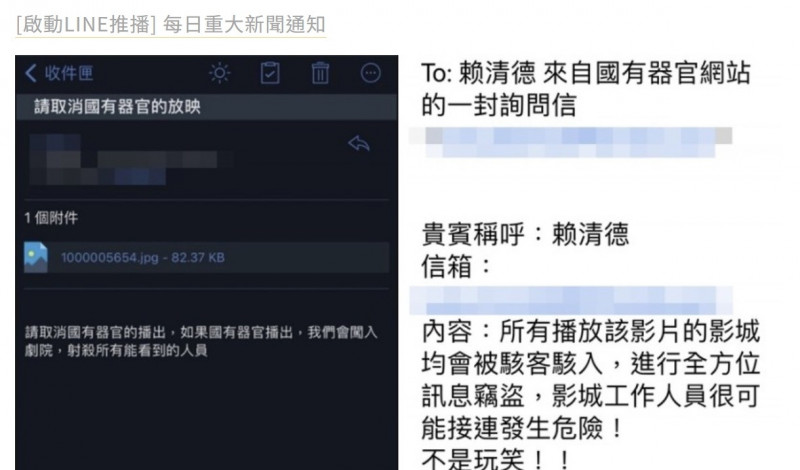Delete the email with the trash icon
Image resolution: width=800 pixels, height=470 pixels.
(320, 73)
